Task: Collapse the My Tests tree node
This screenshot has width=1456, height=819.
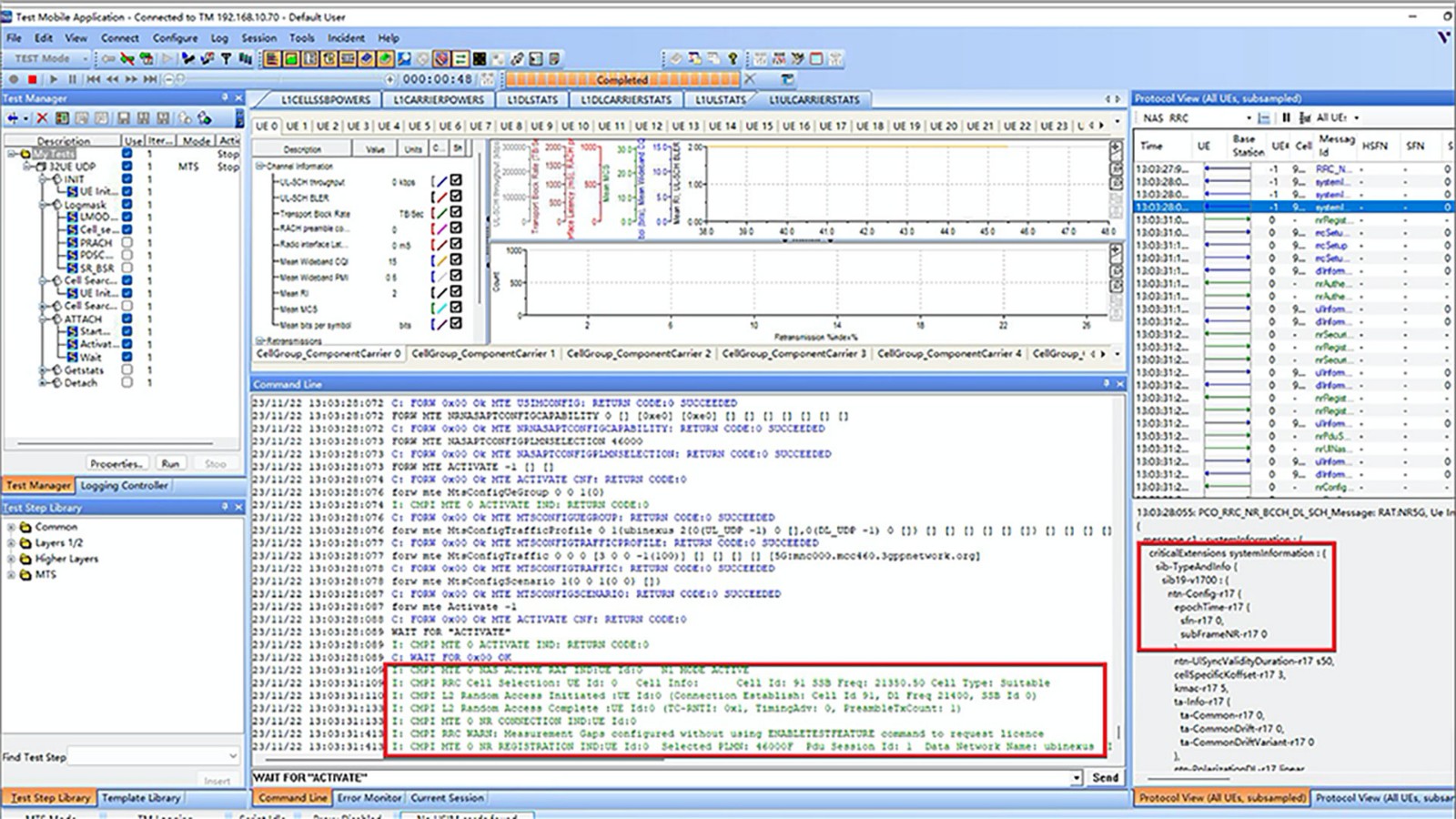Action: click(13, 154)
